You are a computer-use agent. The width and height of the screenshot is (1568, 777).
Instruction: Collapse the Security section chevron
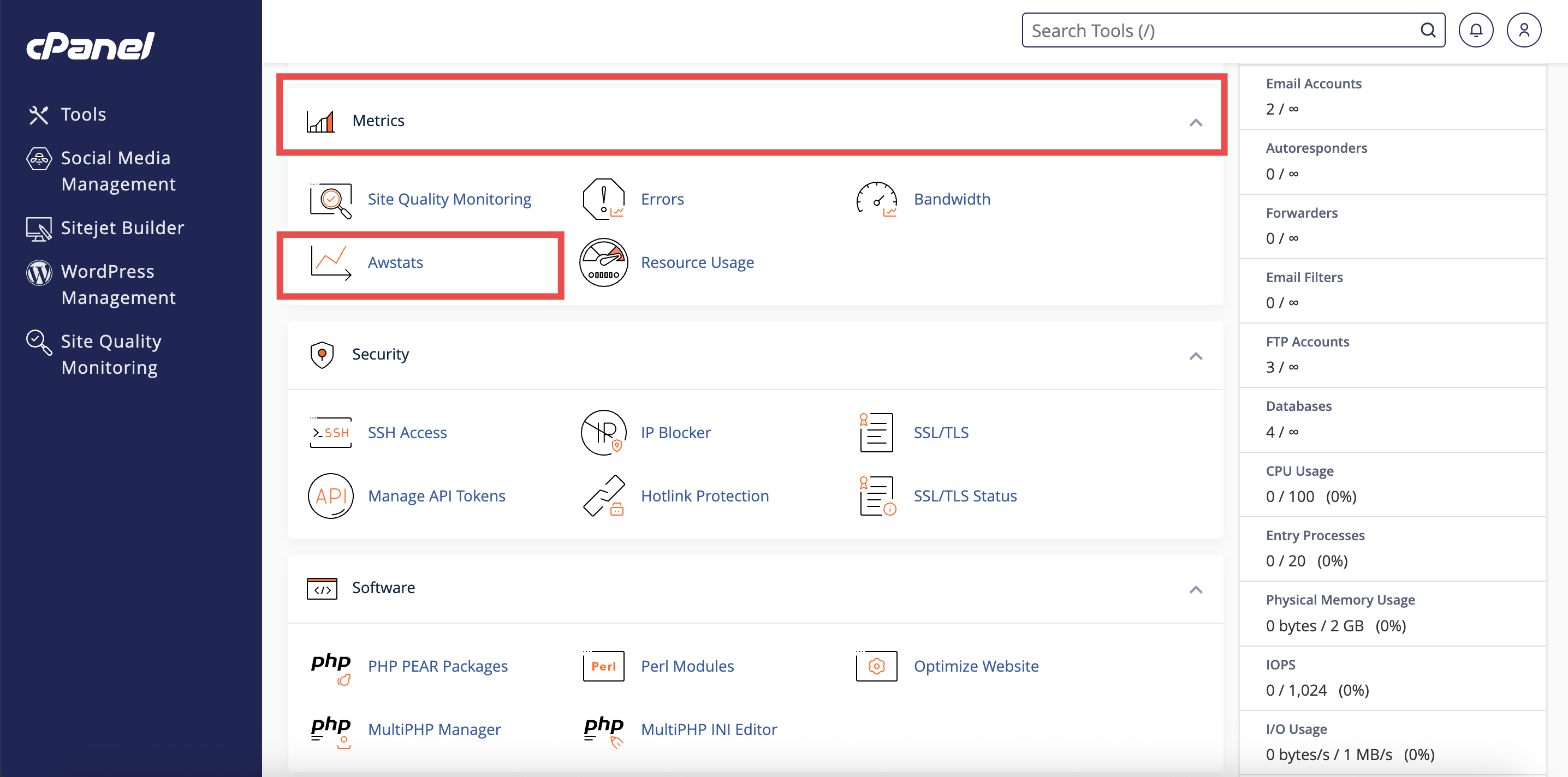tap(1196, 356)
